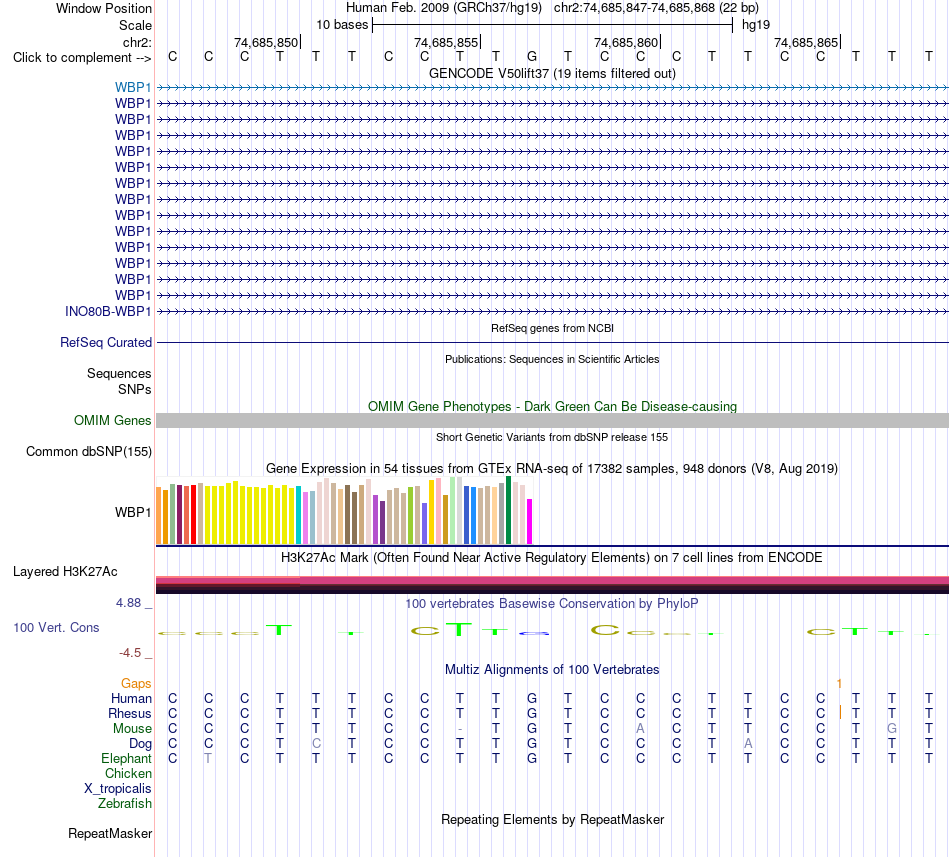The image size is (950, 857).
Task: Click the '10 bases' scale bar label
Action: pos(342,25)
